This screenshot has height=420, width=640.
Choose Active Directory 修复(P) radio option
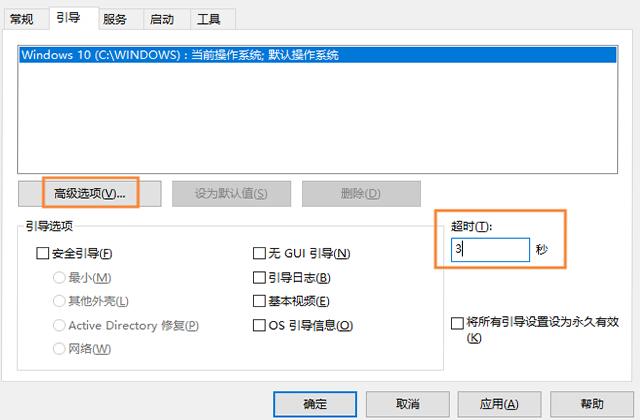[59, 325]
